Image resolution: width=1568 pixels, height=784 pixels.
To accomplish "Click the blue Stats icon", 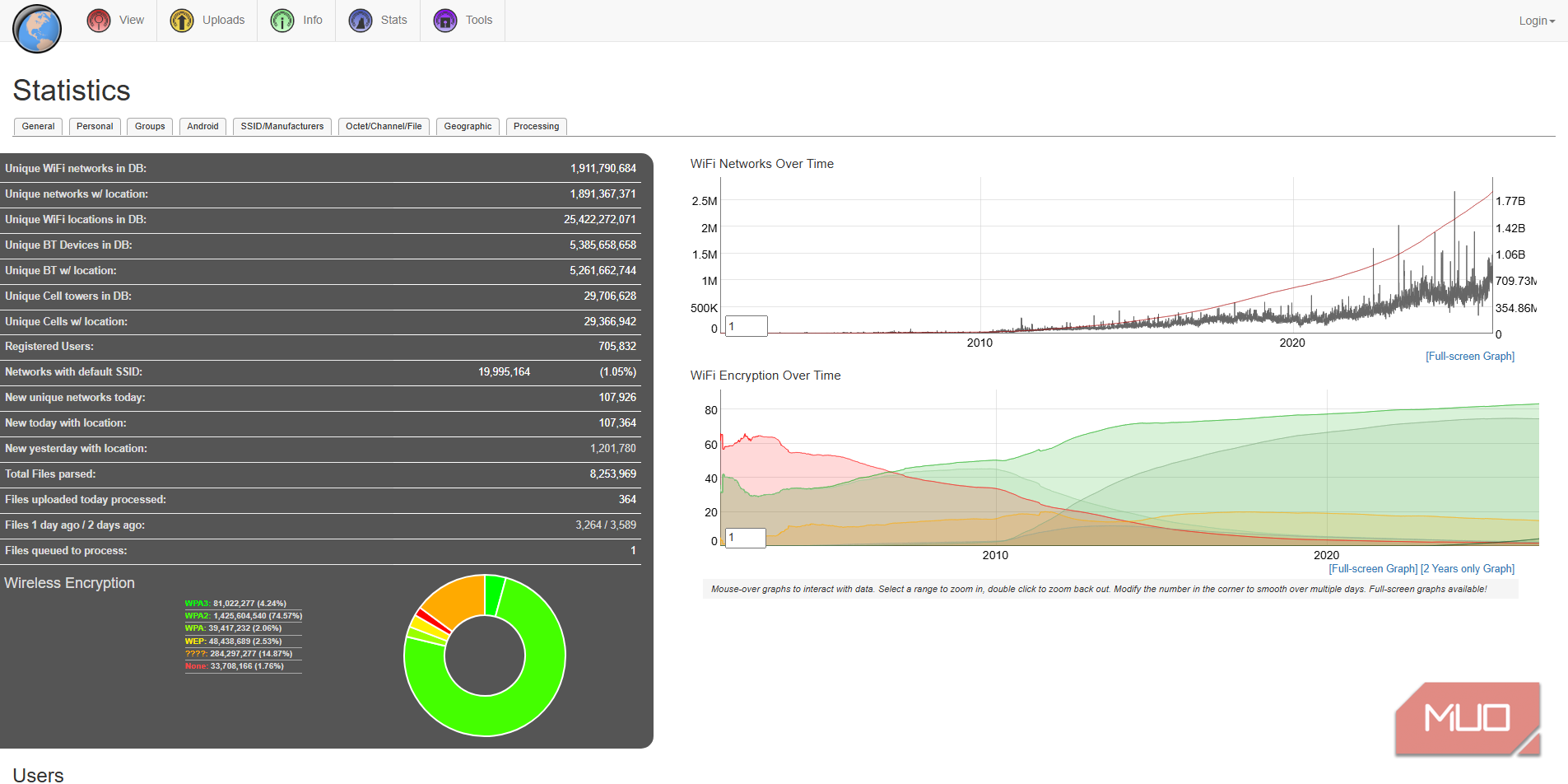I will [361, 21].
